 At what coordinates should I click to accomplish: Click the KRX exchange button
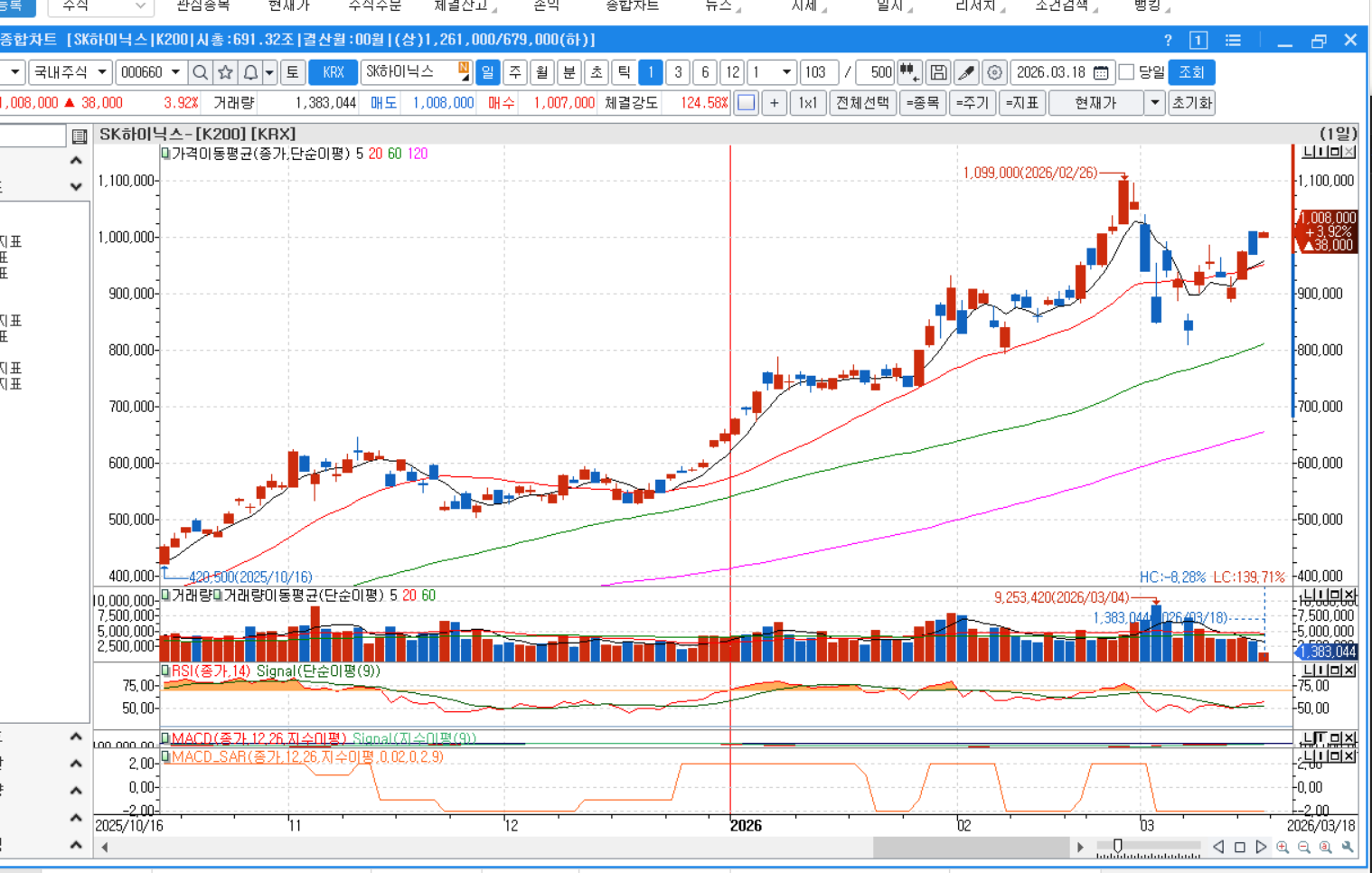click(x=333, y=72)
